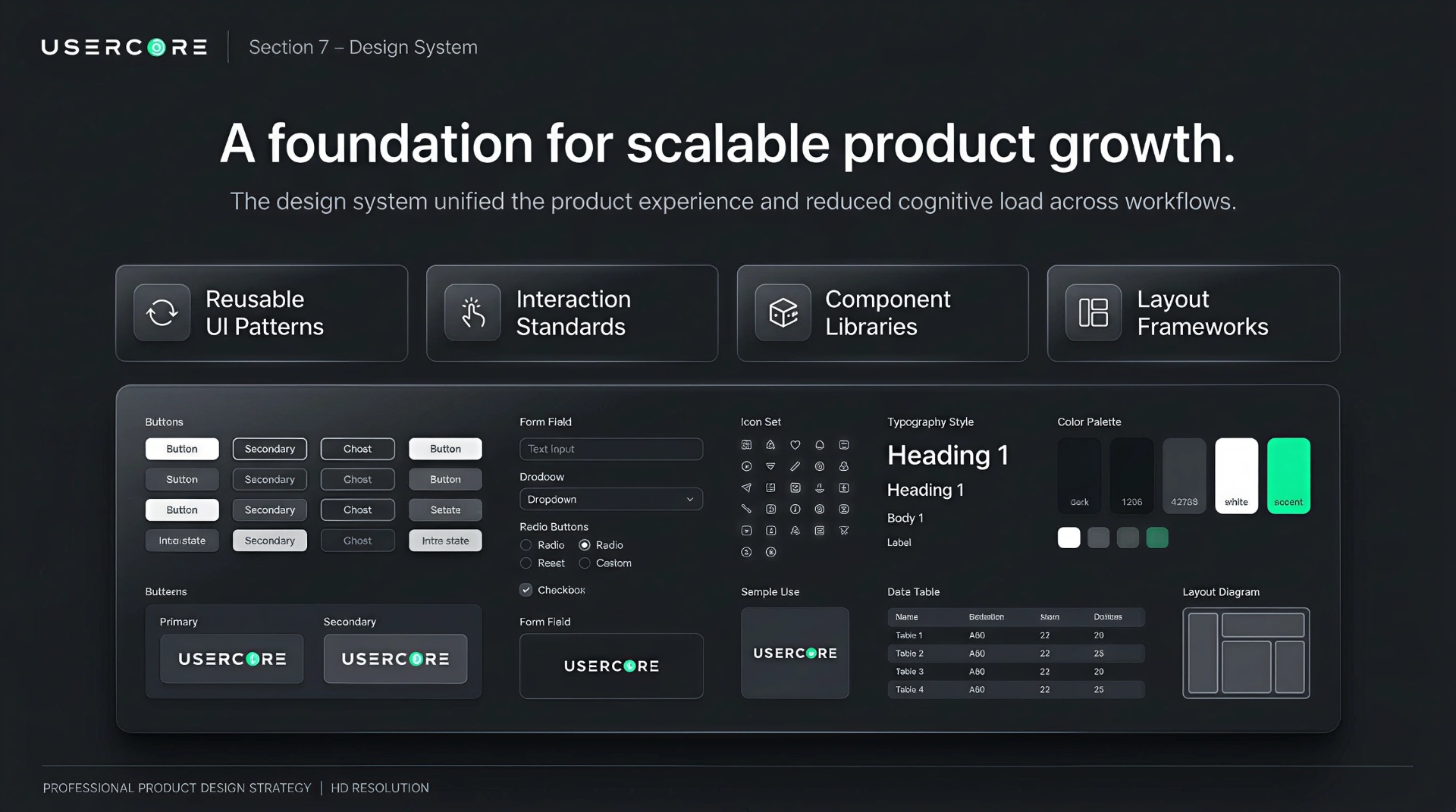Click the Table 3 row in Date Table
This screenshot has height=812, width=1456.
pos(1016,672)
